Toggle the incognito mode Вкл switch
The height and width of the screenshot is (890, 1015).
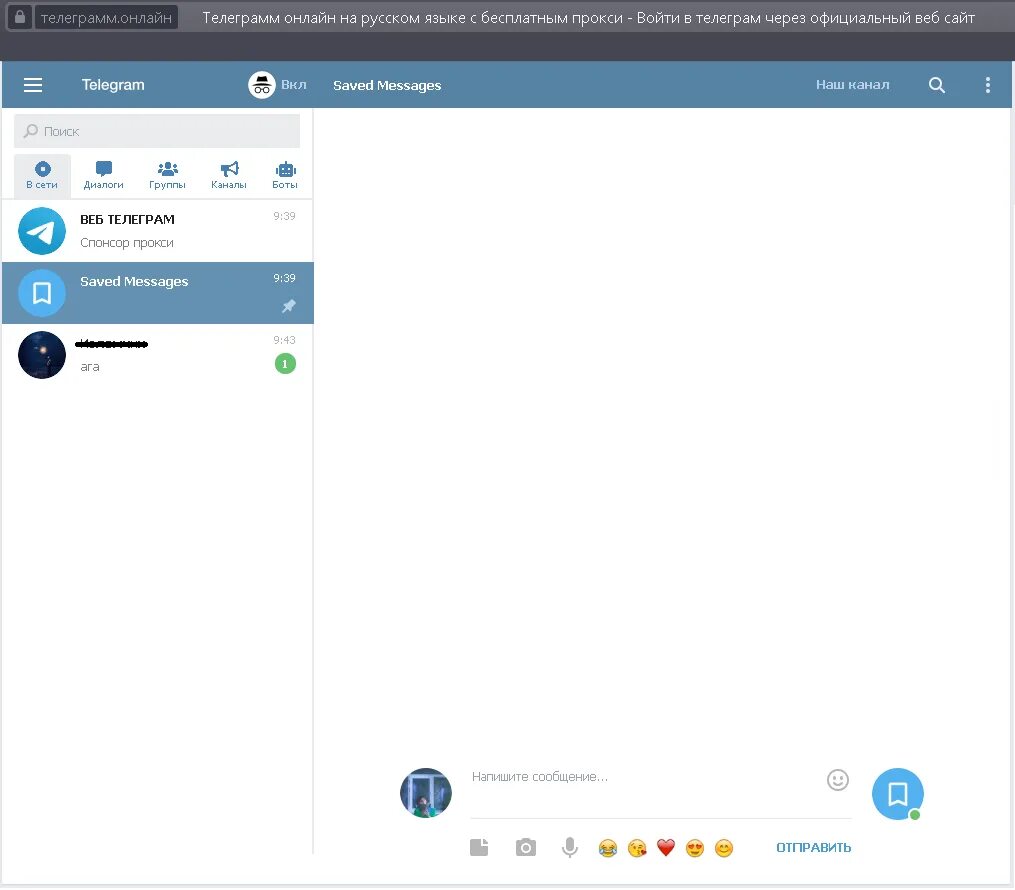click(x=278, y=85)
